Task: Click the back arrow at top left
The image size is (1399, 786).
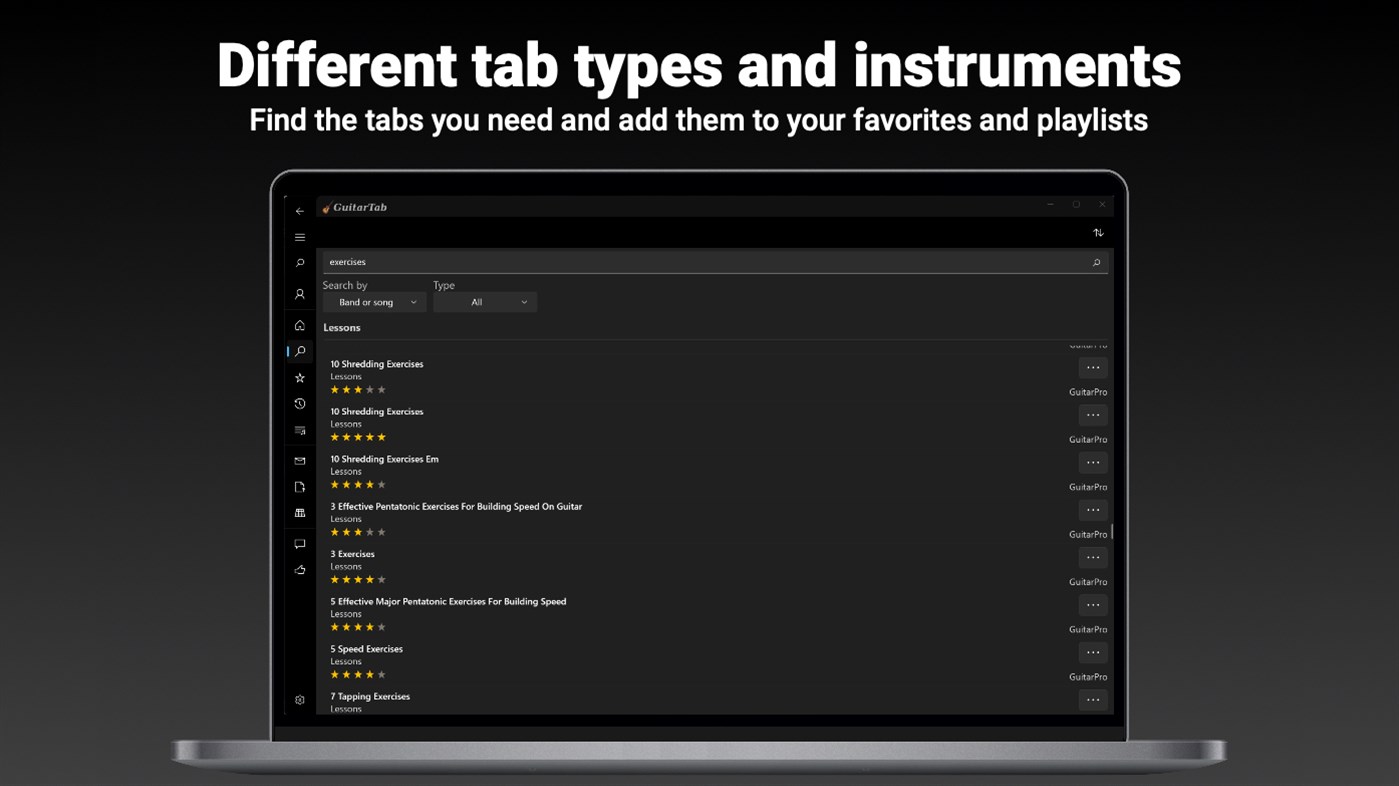Action: click(x=299, y=211)
